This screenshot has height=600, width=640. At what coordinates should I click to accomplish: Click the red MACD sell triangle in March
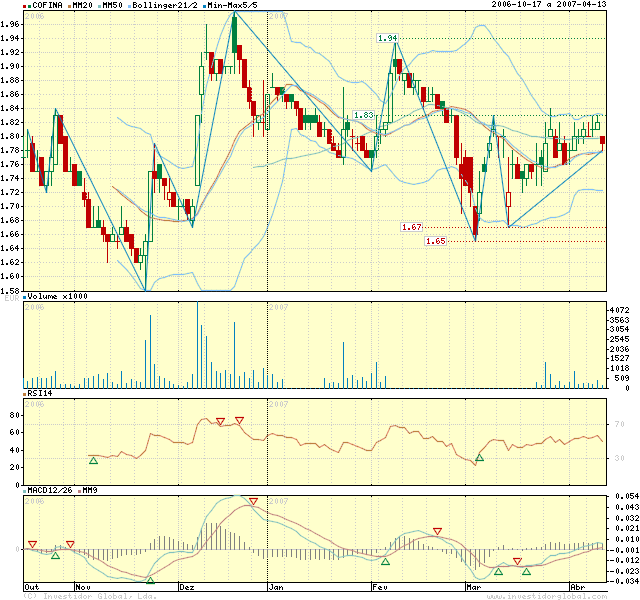[x=518, y=562]
